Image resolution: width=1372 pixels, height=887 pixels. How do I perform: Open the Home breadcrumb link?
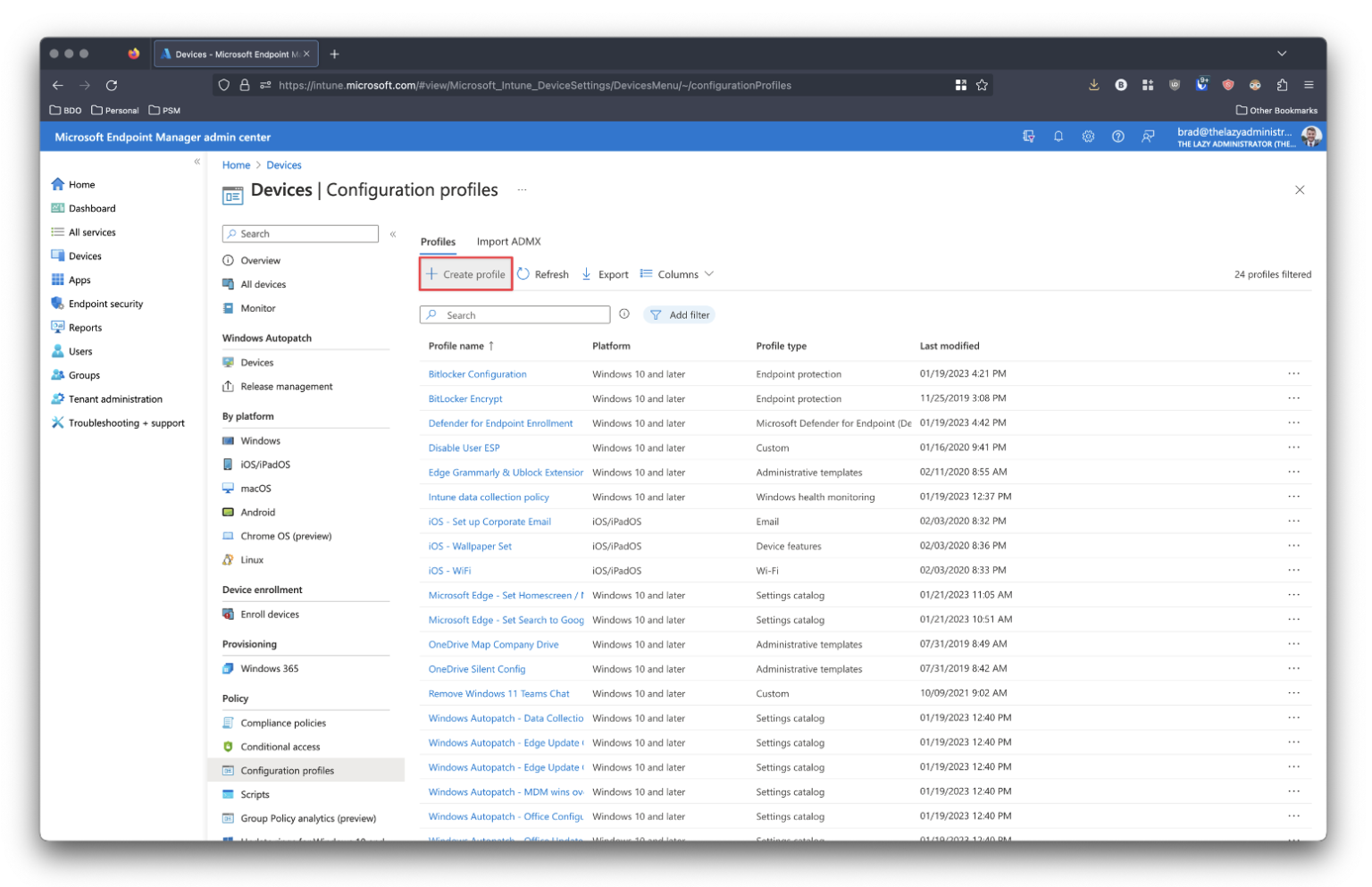236,165
